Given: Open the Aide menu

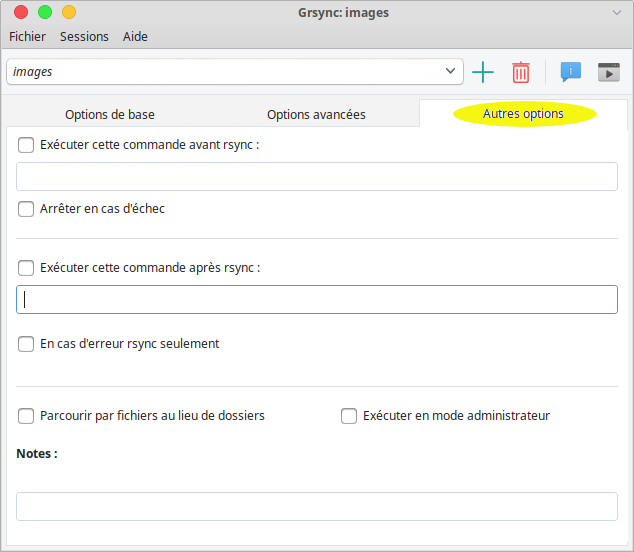Looking at the screenshot, I should pyautogui.click(x=135, y=37).
